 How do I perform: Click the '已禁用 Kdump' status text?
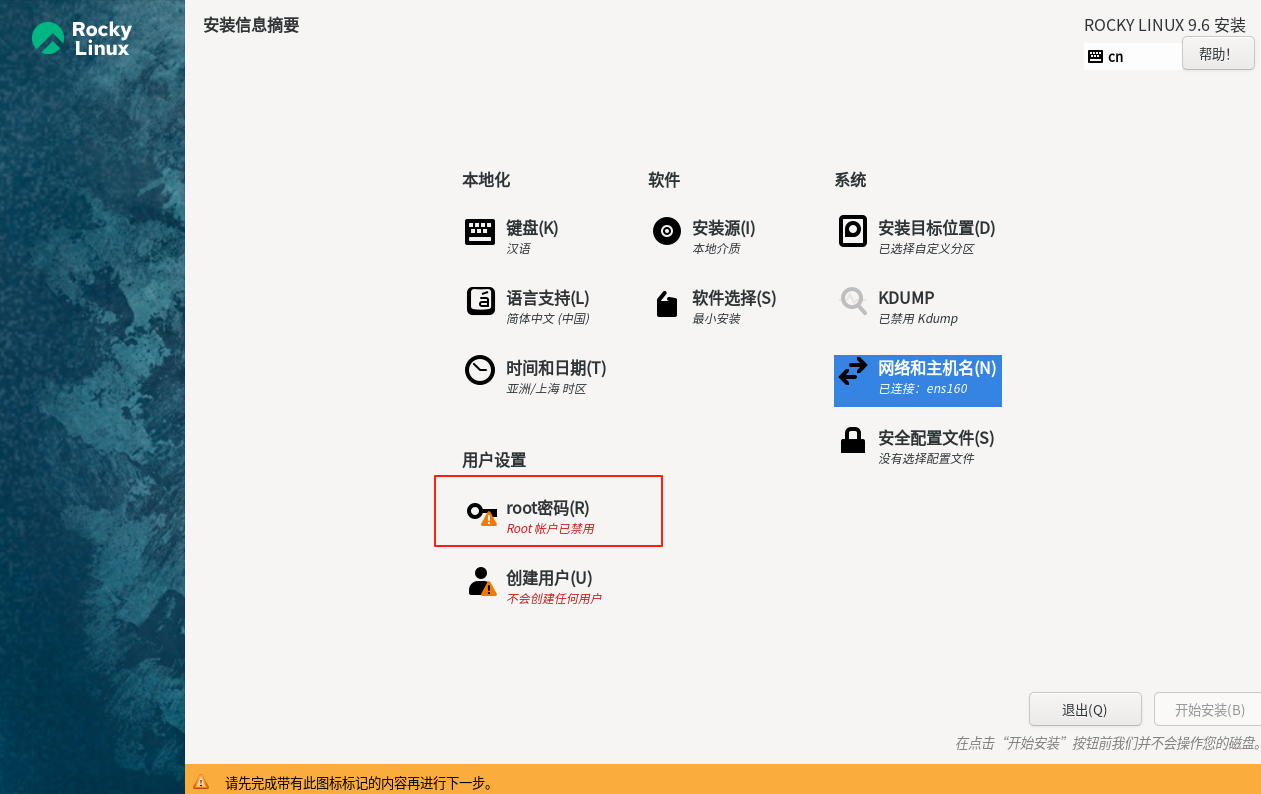pyautogui.click(x=918, y=319)
